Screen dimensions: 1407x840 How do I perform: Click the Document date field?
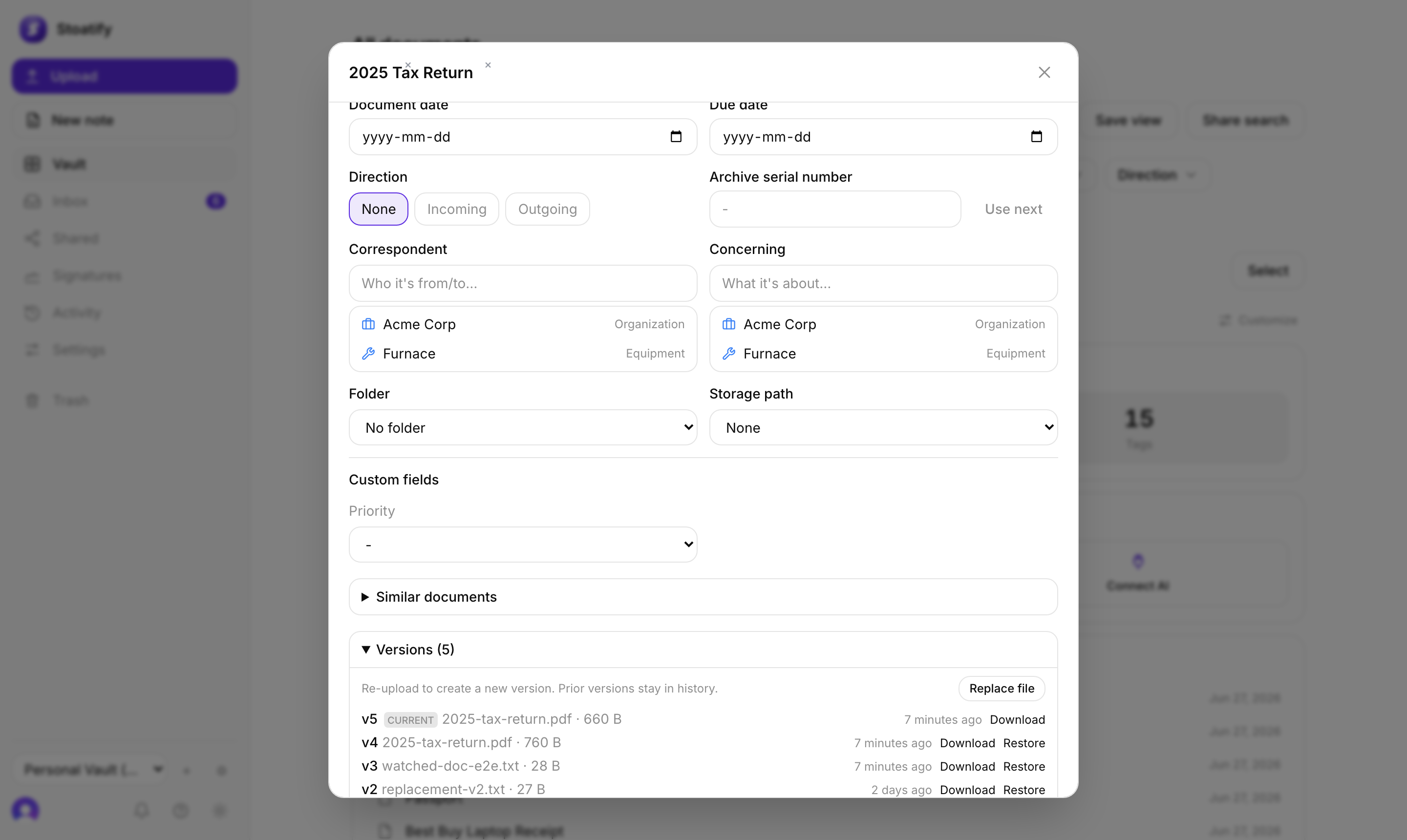[x=523, y=136]
